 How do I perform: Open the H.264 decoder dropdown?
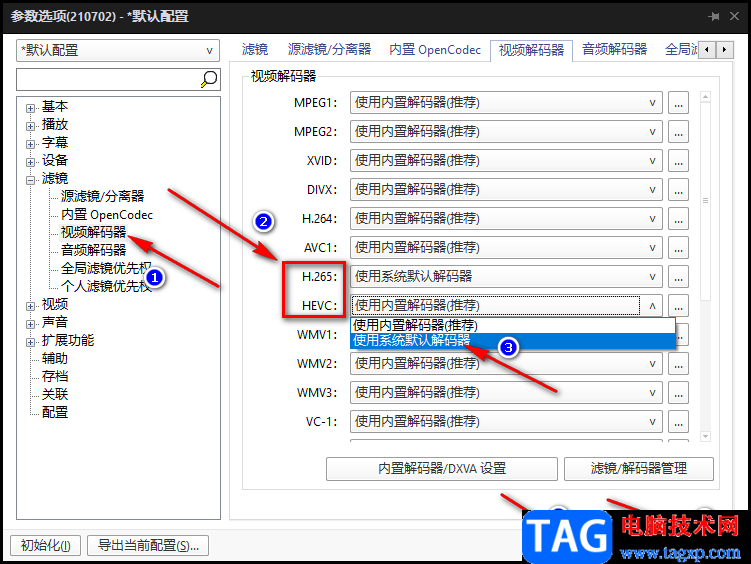click(x=506, y=219)
